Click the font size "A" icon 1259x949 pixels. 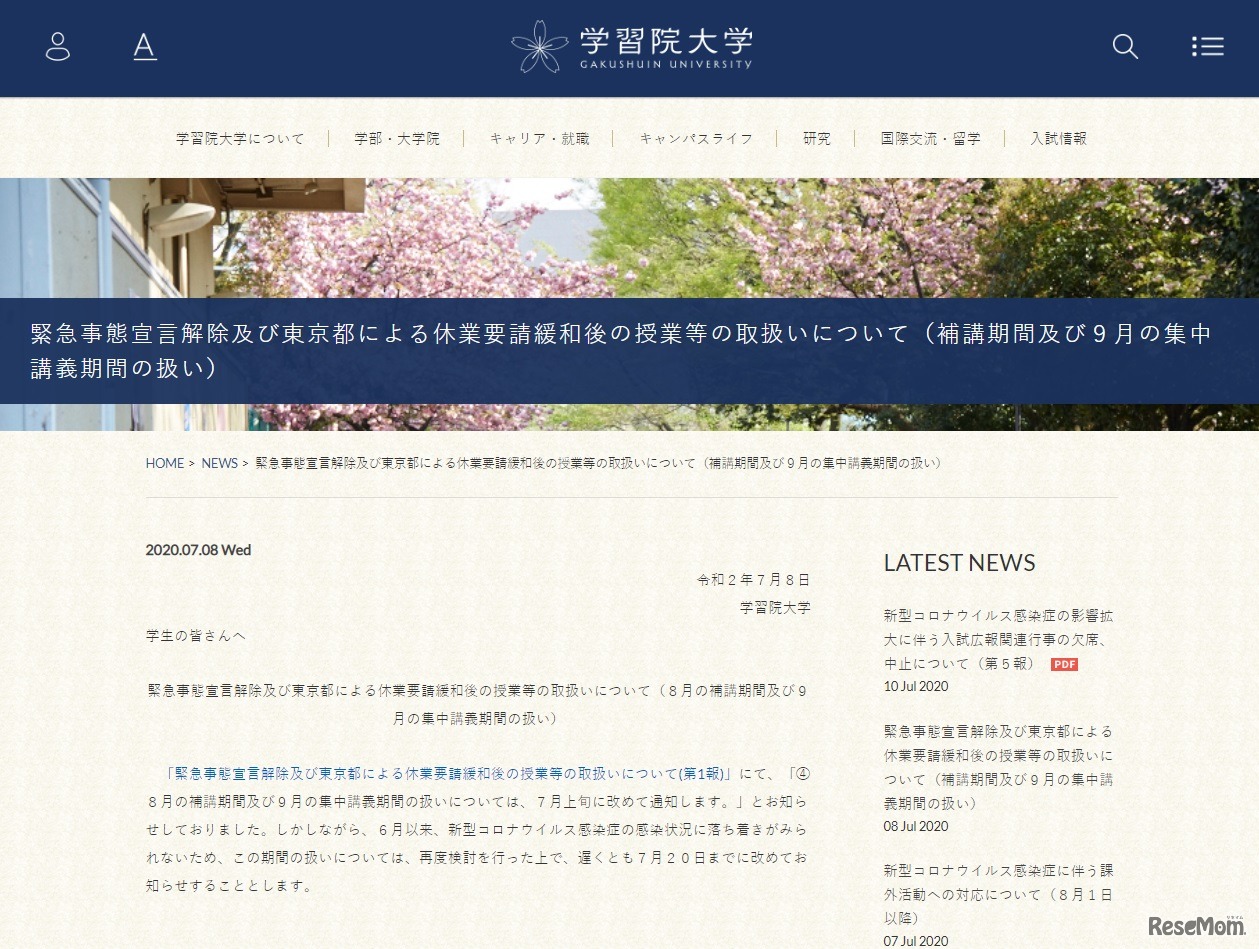tap(145, 46)
